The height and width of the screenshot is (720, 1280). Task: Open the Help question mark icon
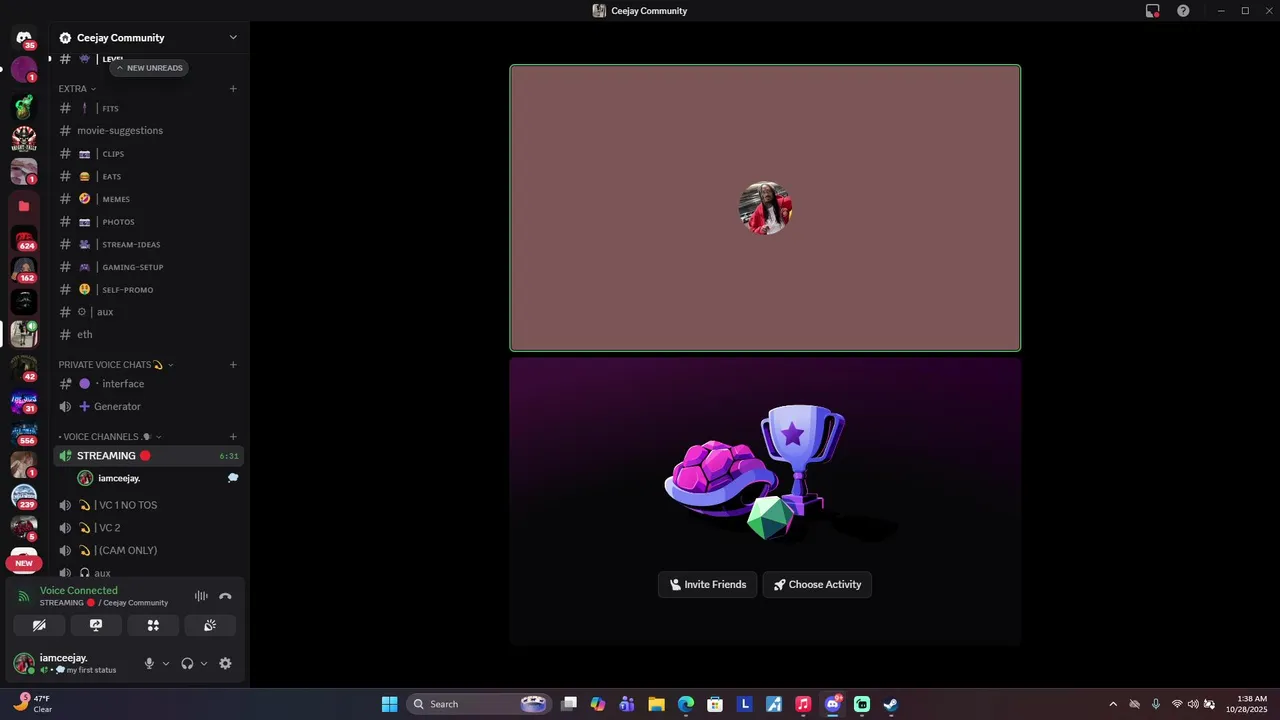click(x=1183, y=11)
